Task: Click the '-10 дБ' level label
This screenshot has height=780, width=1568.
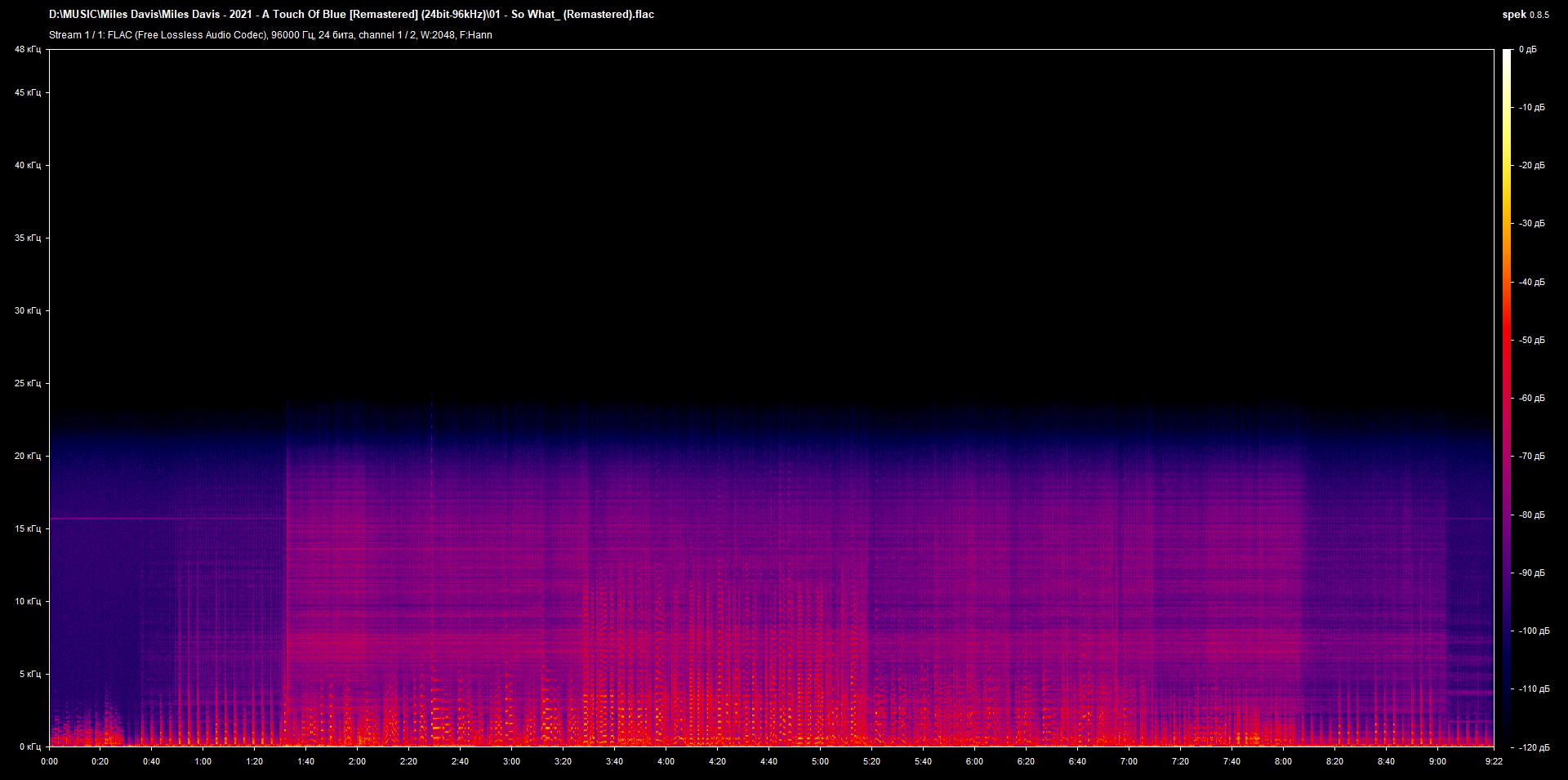Action: [1532, 108]
